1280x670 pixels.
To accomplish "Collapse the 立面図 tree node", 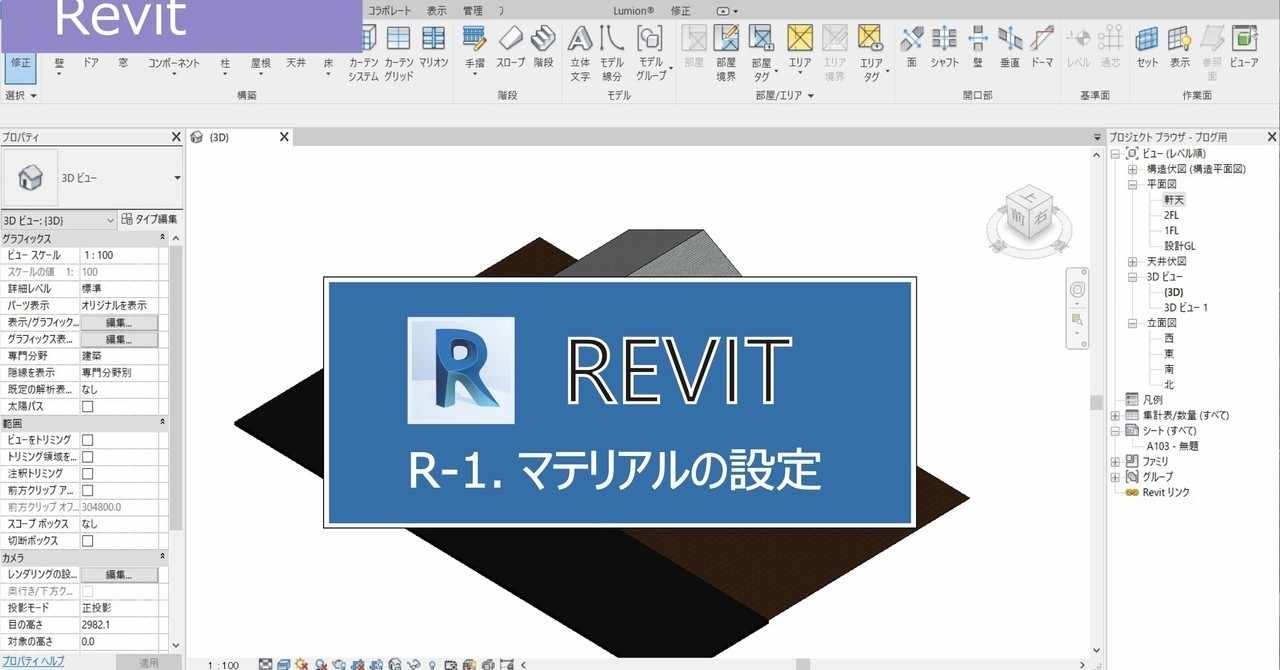I will click(1133, 323).
